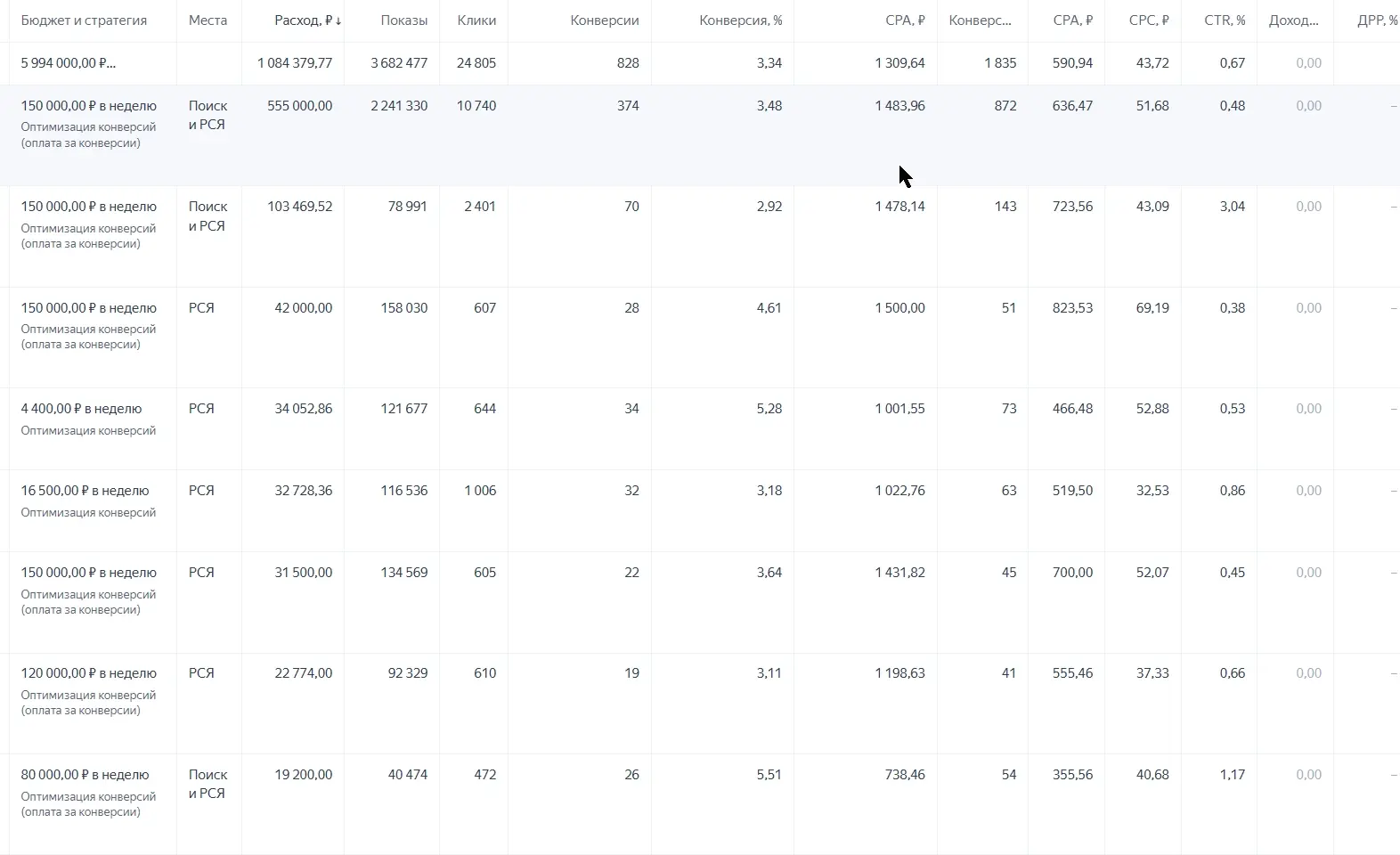The image size is (1400, 855).
Task: Sort table by Клики column header
Action: tap(476, 20)
